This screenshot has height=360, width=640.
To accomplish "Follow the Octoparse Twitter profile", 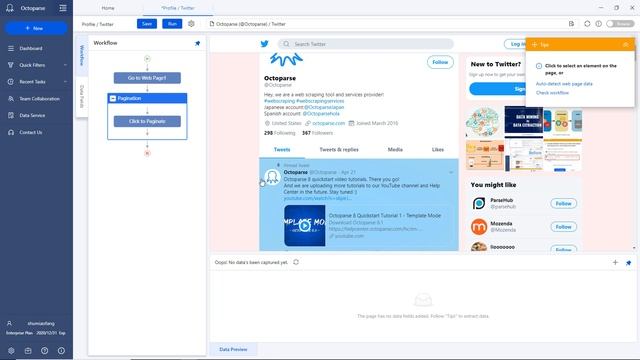I will tap(440, 62).
